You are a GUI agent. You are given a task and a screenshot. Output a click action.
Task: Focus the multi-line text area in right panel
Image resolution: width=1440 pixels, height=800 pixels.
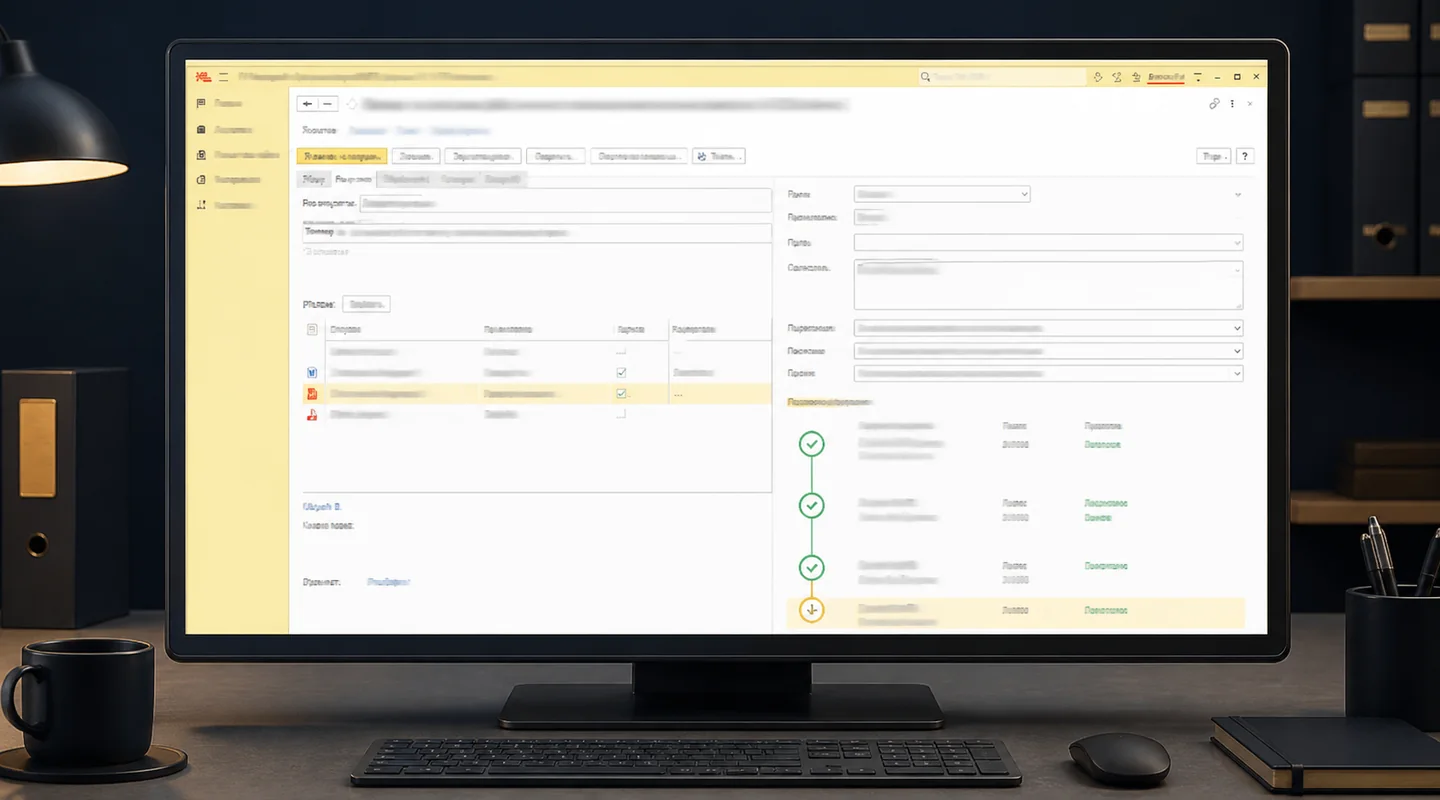tap(1048, 284)
